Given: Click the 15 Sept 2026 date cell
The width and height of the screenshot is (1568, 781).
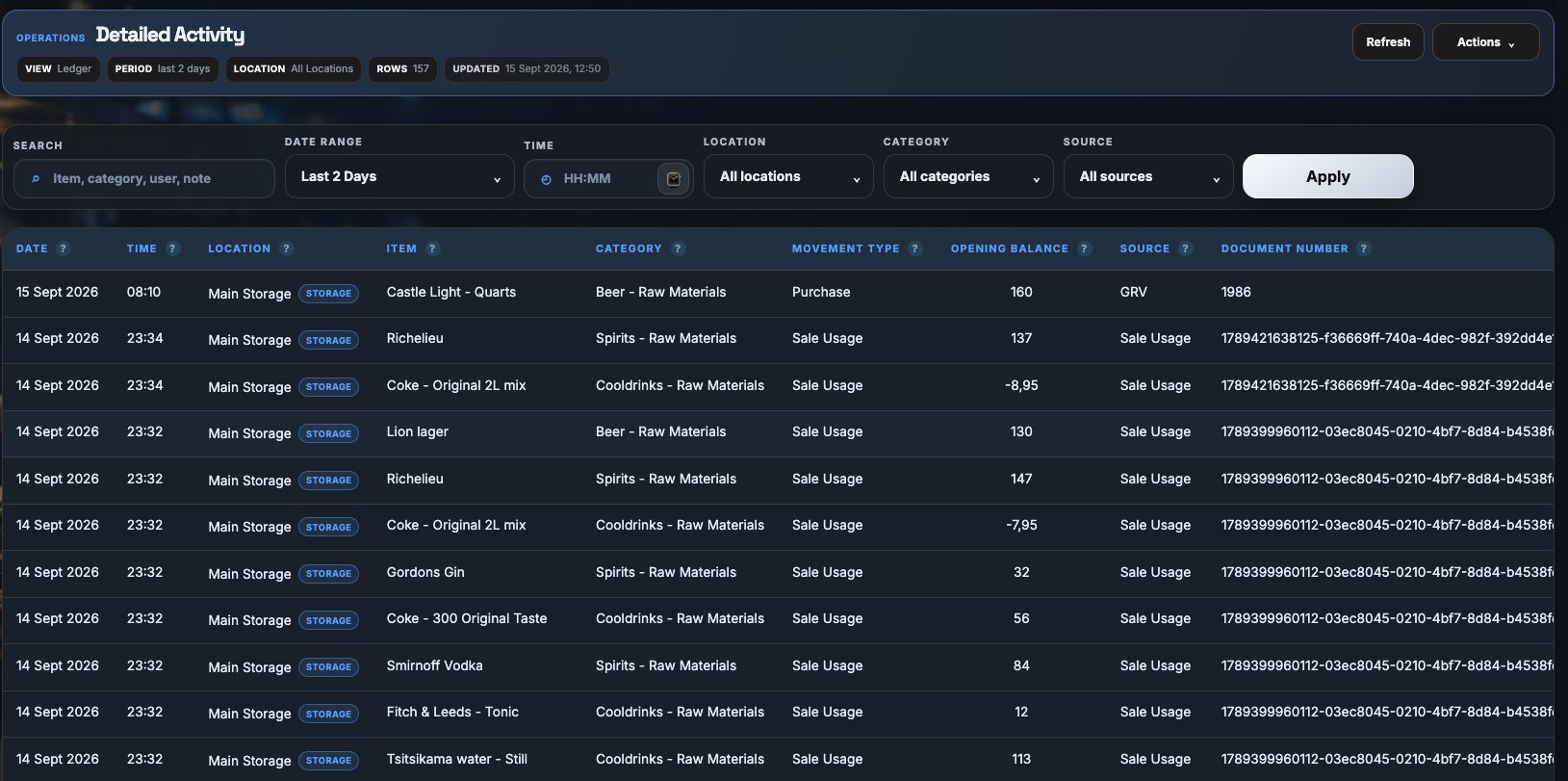Looking at the screenshot, I should 57,292.
